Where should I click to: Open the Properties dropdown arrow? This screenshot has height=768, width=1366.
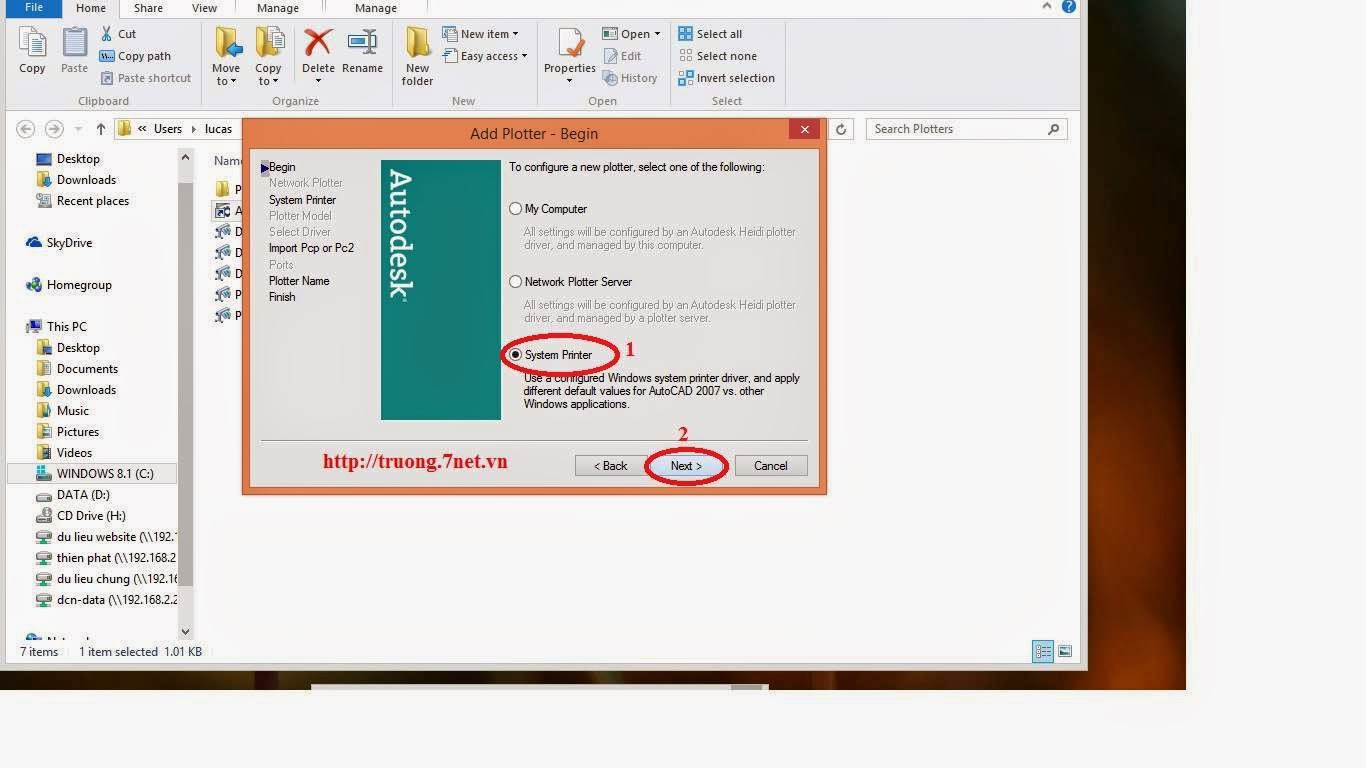[570, 81]
